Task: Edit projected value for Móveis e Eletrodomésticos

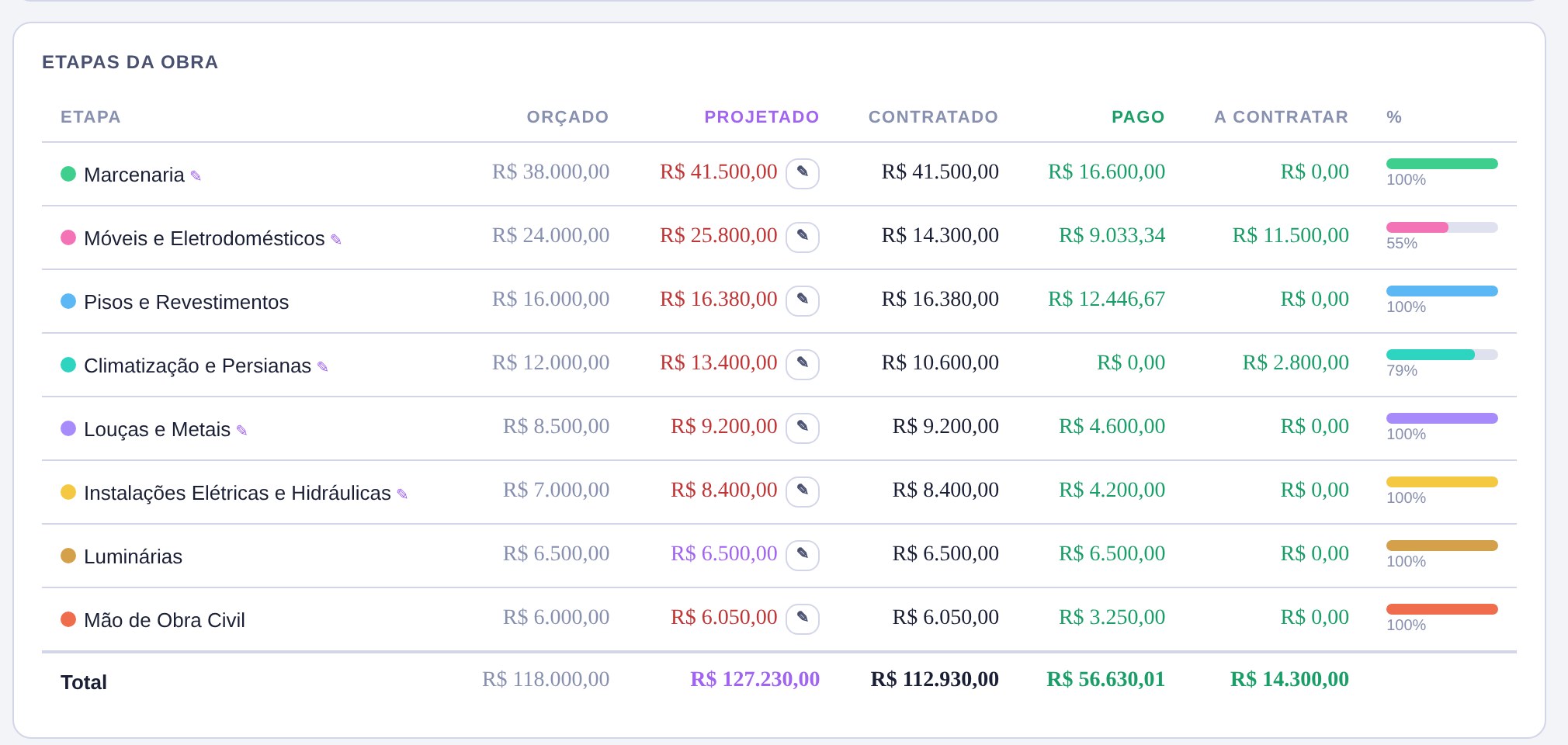Action: coord(803,237)
